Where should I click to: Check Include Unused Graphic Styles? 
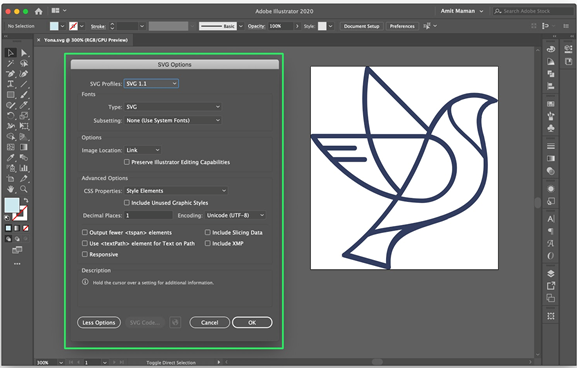127,202
